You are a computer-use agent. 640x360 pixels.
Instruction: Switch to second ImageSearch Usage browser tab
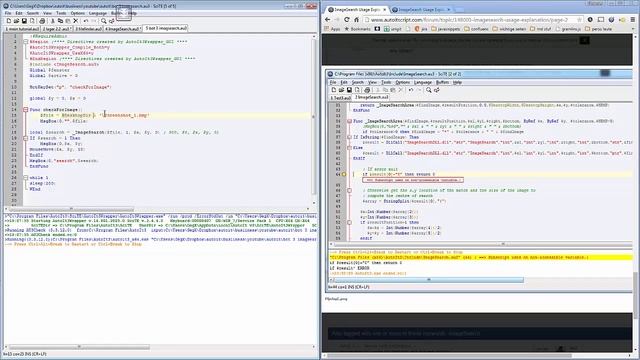click(x=421, y=9)
